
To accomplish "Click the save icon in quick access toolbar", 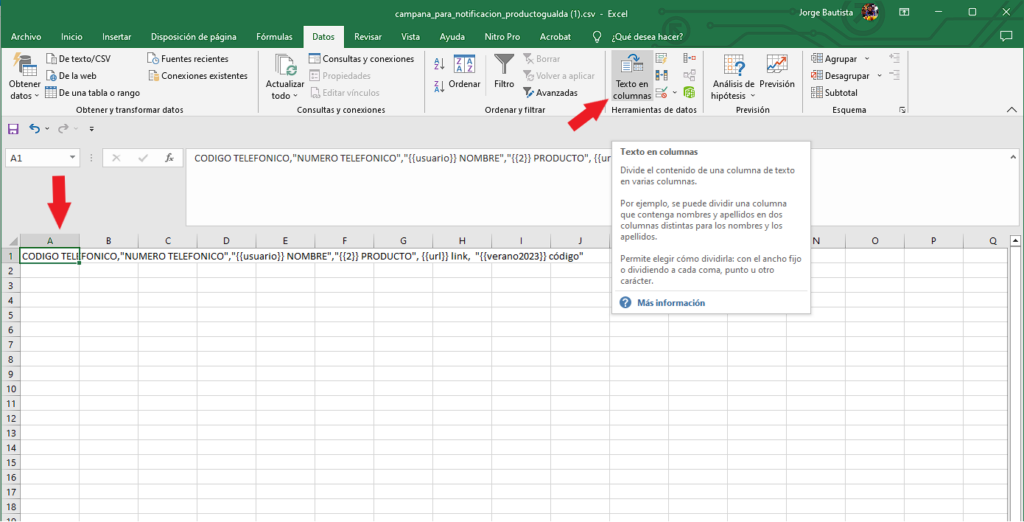I will [13, 129].
